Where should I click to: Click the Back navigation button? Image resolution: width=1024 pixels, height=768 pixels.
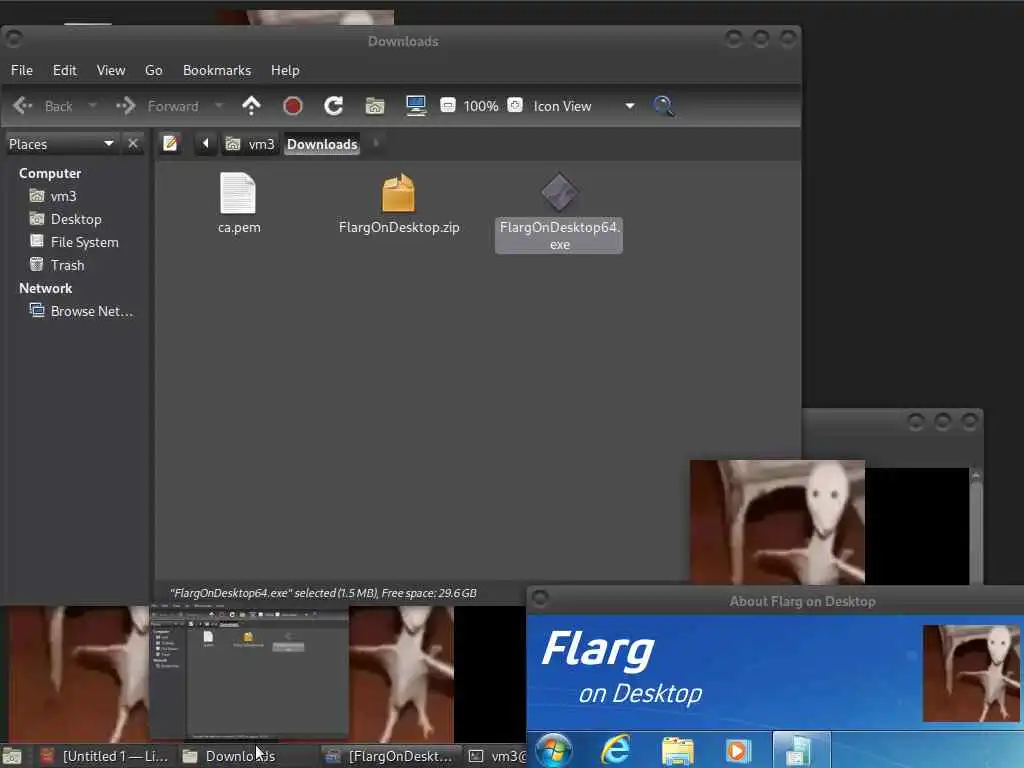43,106
